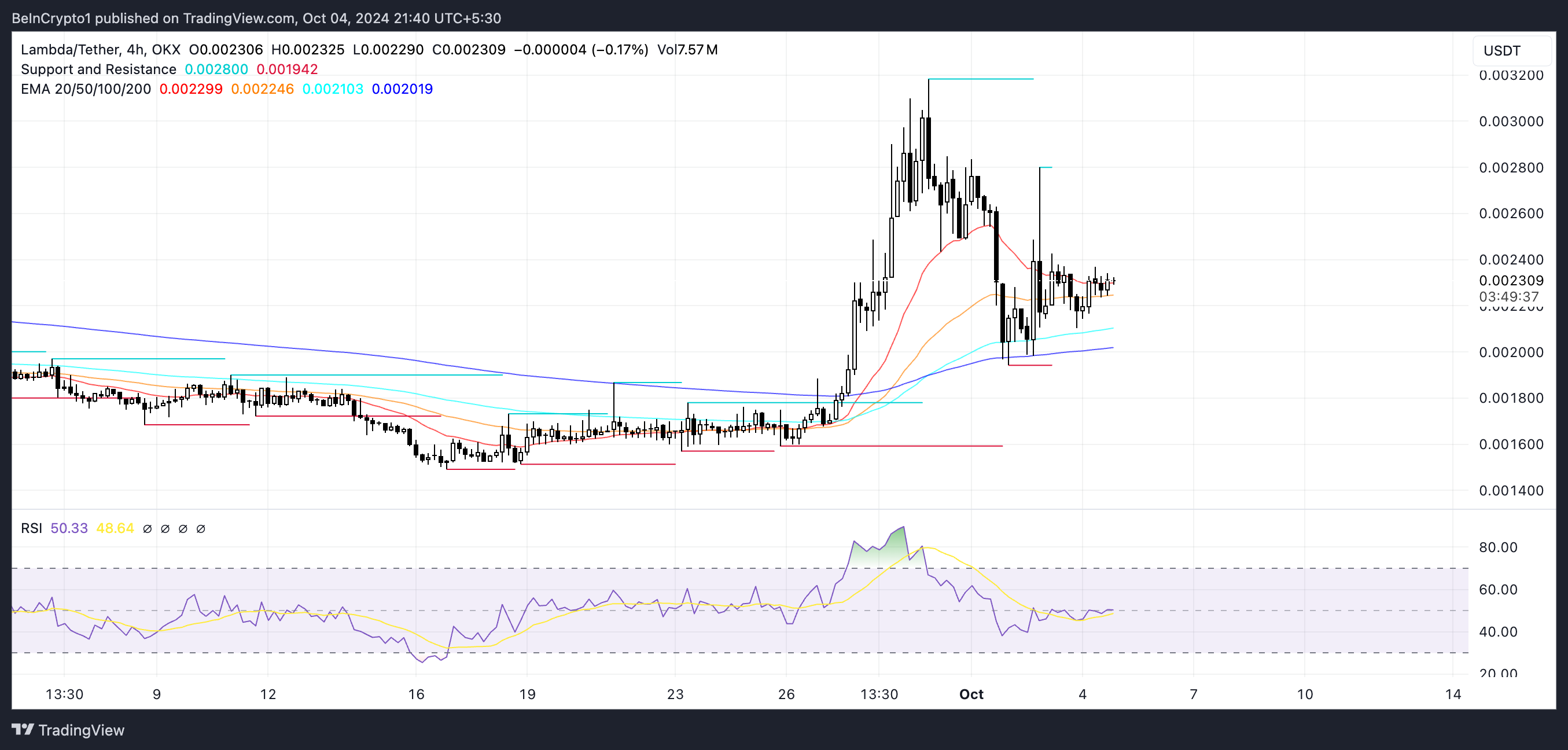Select the EMA 20/50/100/200 indicator legend
This screenshot has width=1568, height=750.
click(85, 89)
